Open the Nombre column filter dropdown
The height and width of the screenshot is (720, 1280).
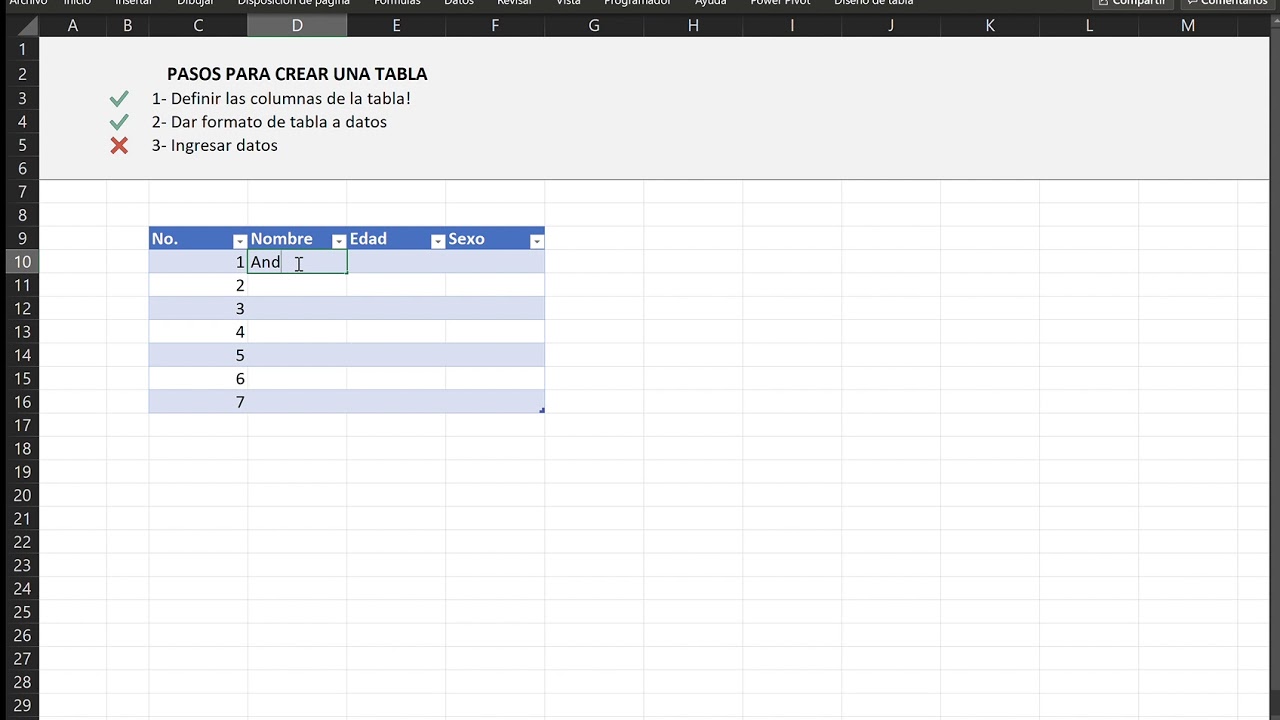pyautogui.click(x=338, y=241)
